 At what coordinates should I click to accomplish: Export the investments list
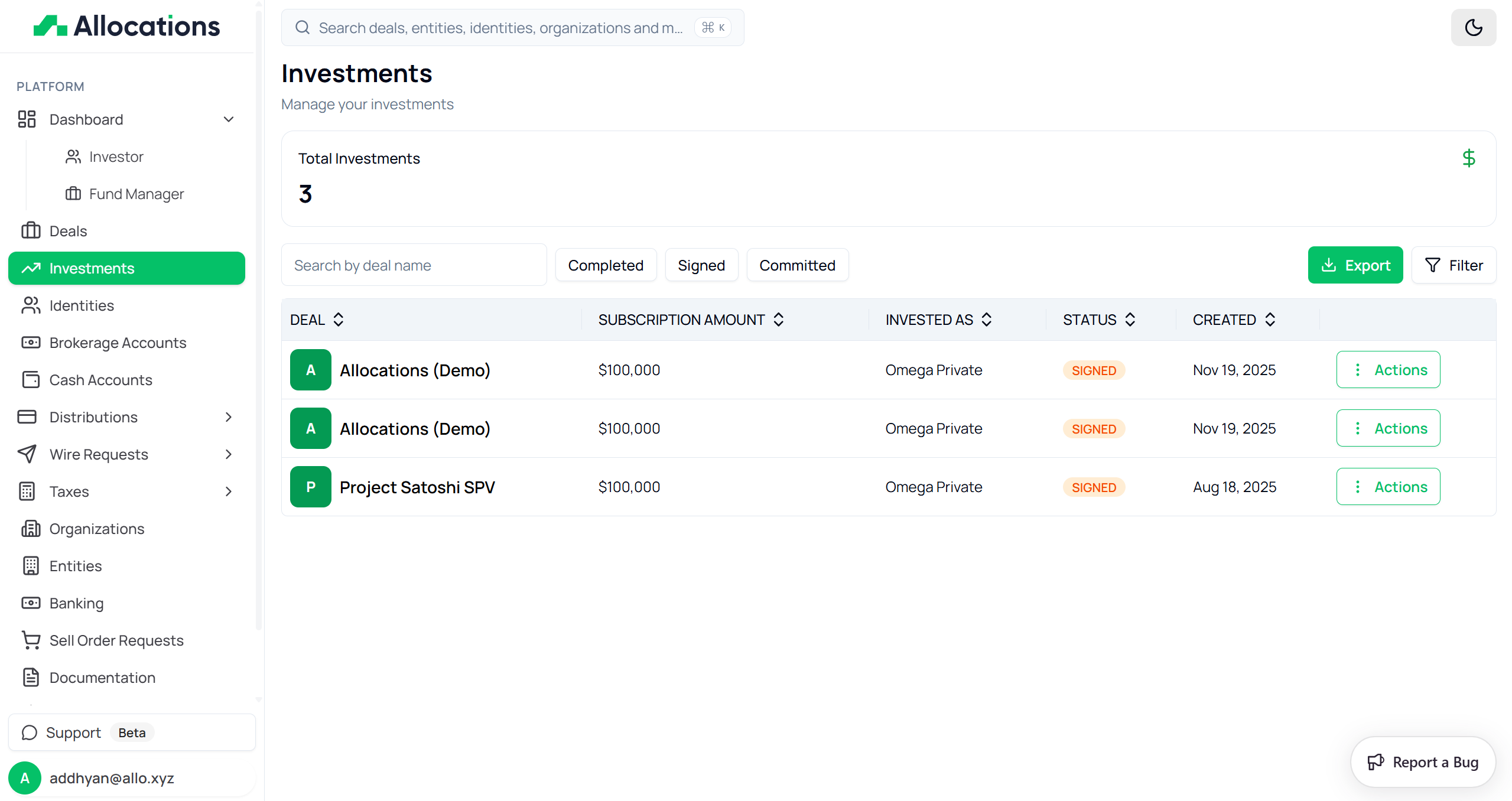coord(1355,265)
